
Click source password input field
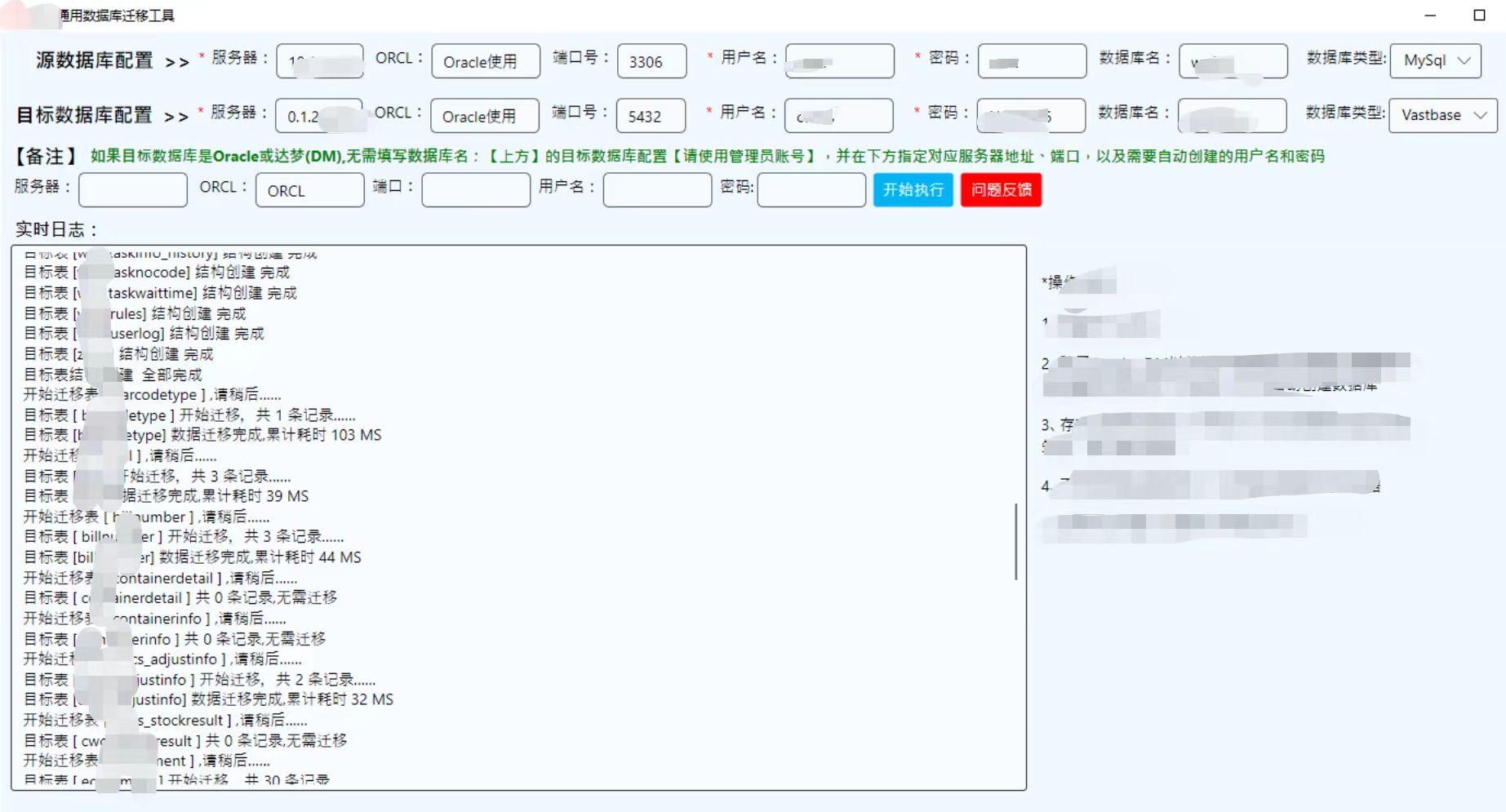click(x=1032, y=61)
